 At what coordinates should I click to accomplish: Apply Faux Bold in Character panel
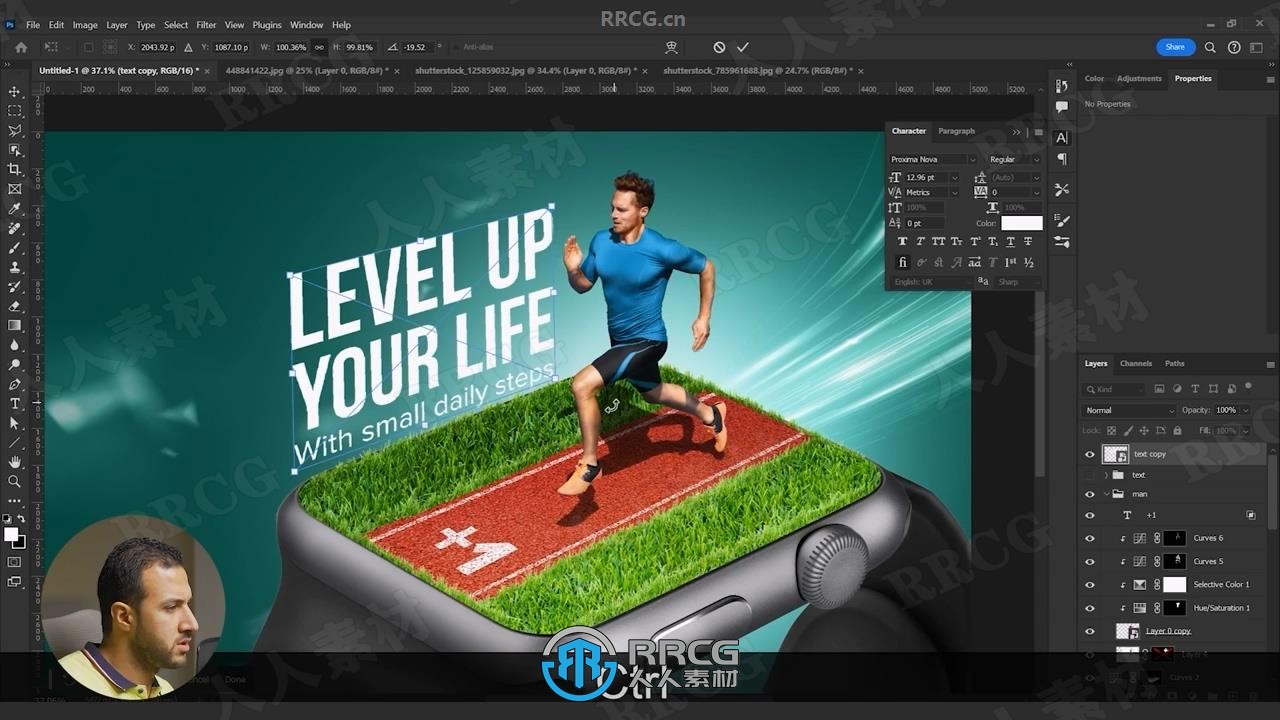pos(903,241)
